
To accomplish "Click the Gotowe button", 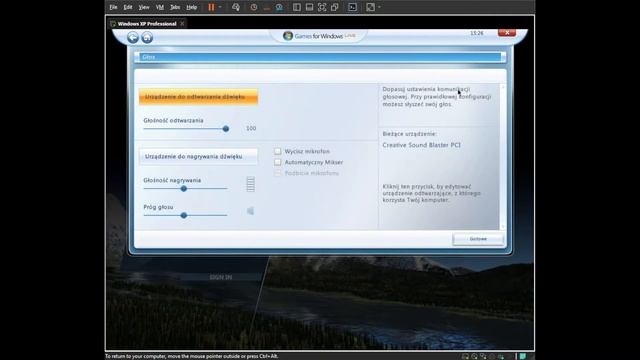I will pyautogui.click(x=478, y=239).
